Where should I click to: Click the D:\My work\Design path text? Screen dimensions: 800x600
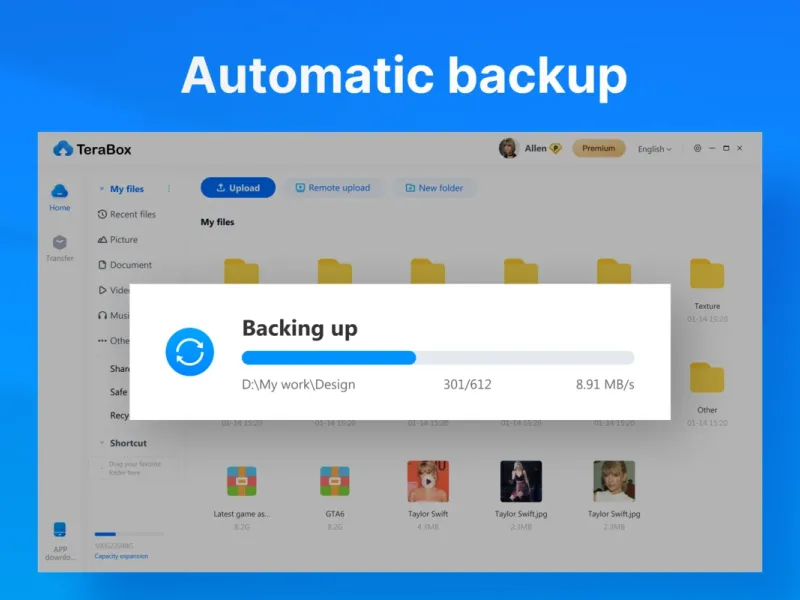click(298, 385)
